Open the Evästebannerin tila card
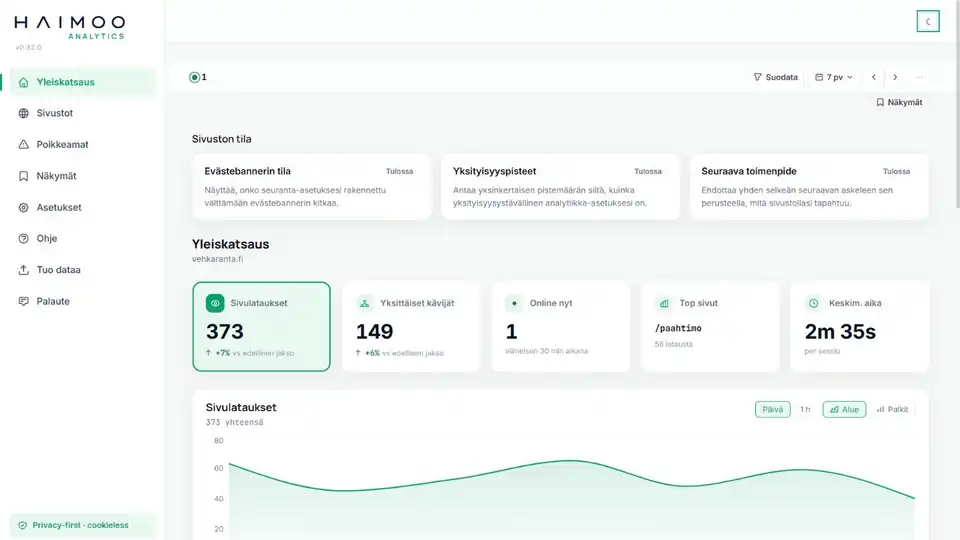960x540 pixels. (312, 187)
